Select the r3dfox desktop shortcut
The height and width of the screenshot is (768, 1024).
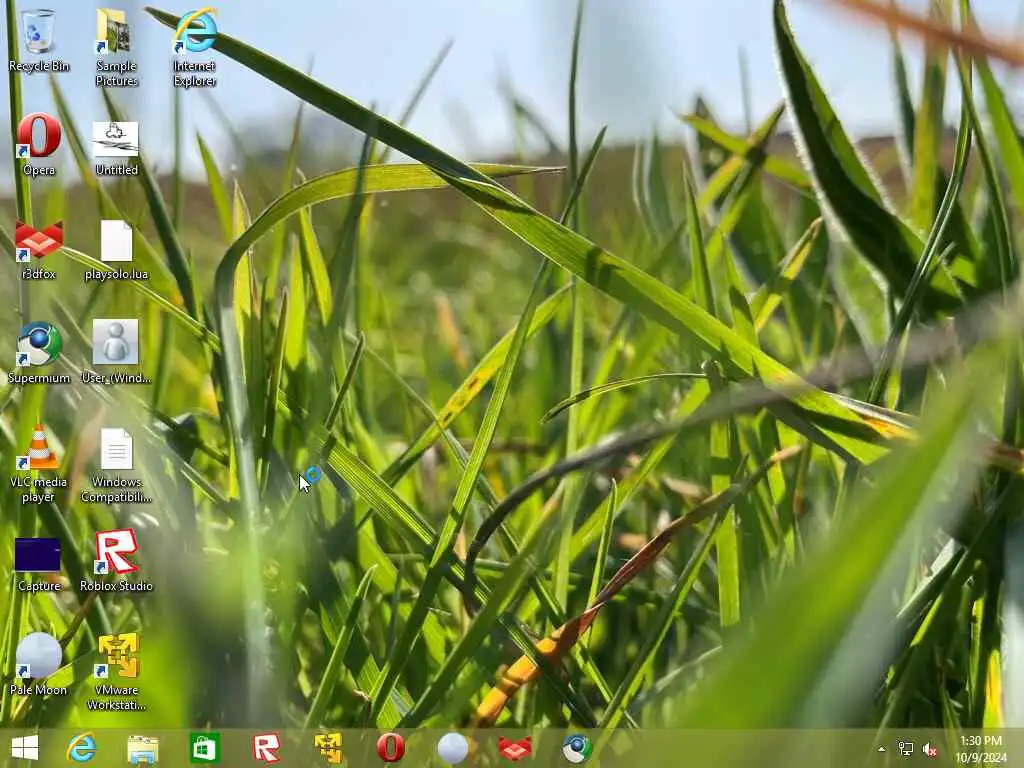point(39,250)
